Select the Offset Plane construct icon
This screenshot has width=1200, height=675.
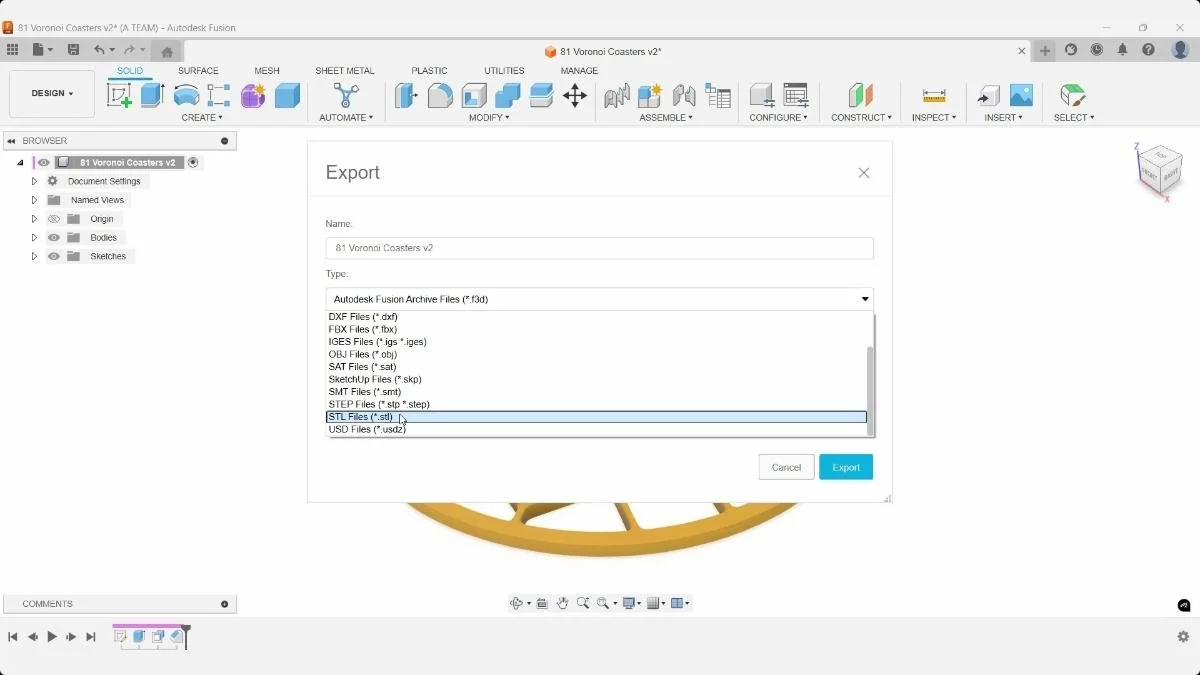(x=861, y=95)
